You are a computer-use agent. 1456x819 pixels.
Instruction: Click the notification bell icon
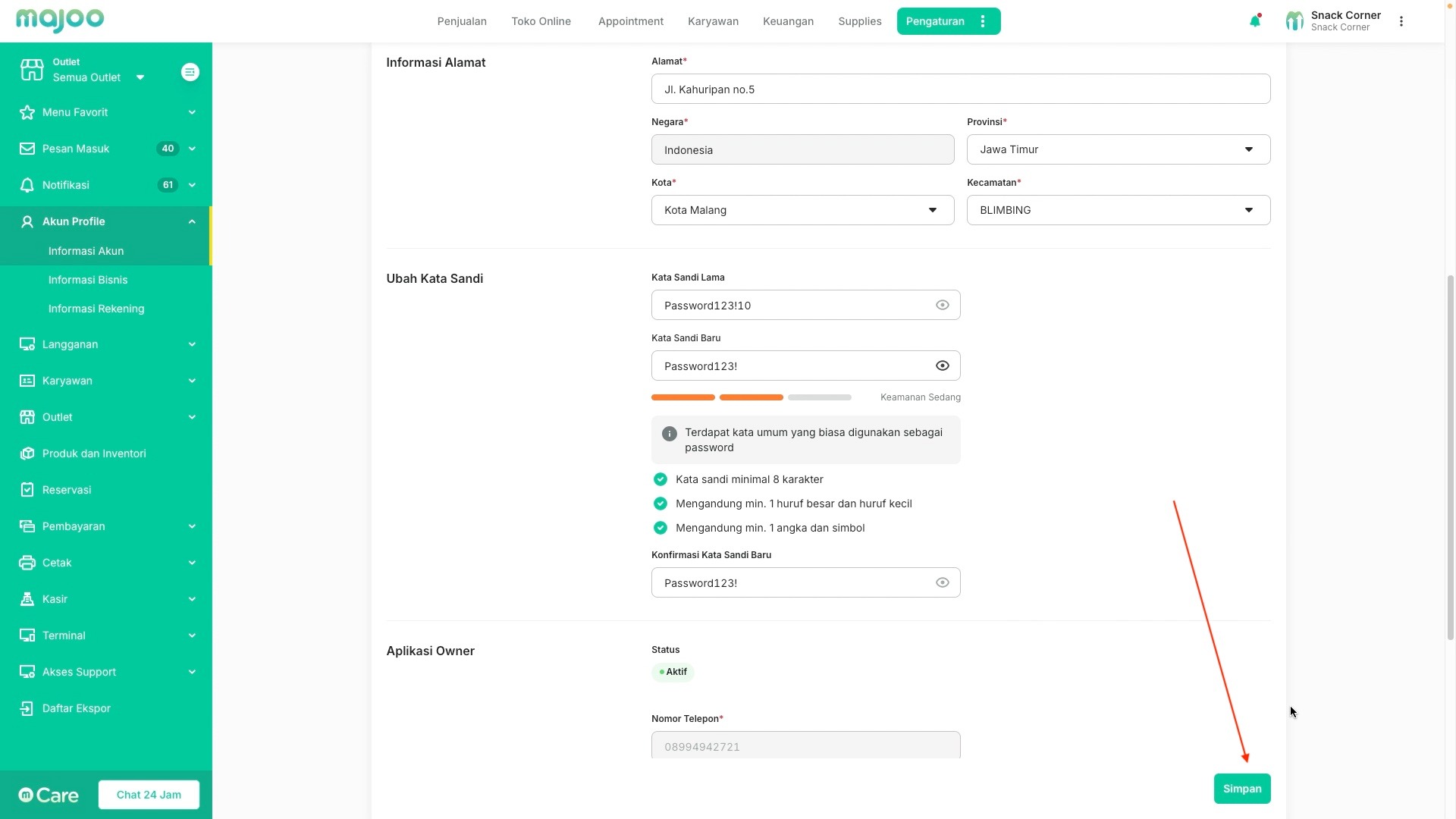click(x=1255, y=21)
